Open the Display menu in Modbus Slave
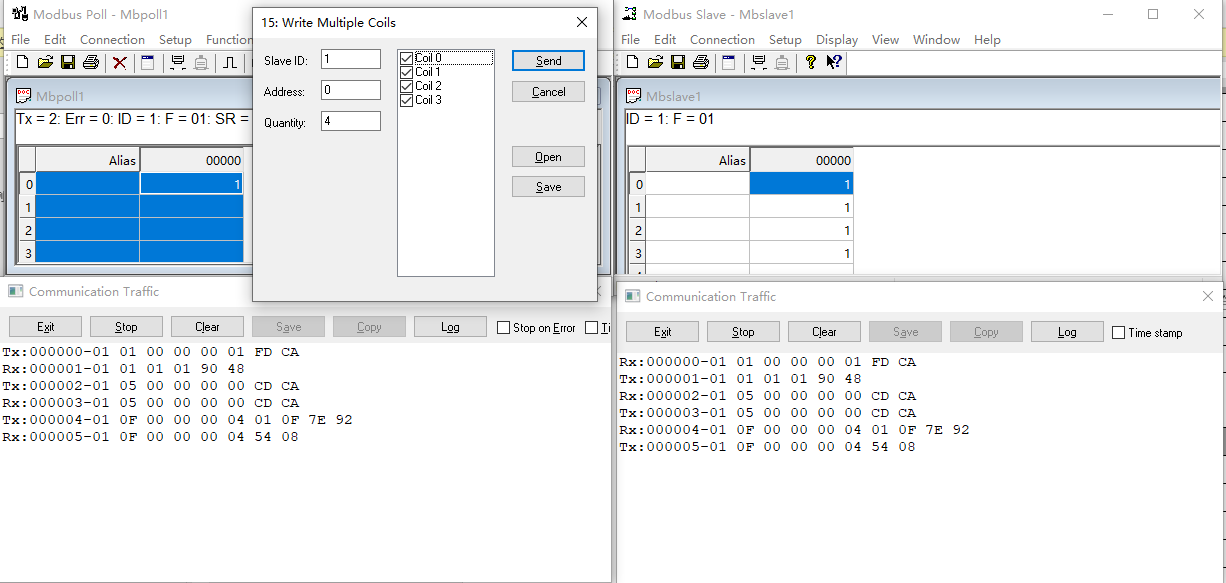The height and width of the screenshot is (583, 1226). pyautogui.click(x=836, y=40)
